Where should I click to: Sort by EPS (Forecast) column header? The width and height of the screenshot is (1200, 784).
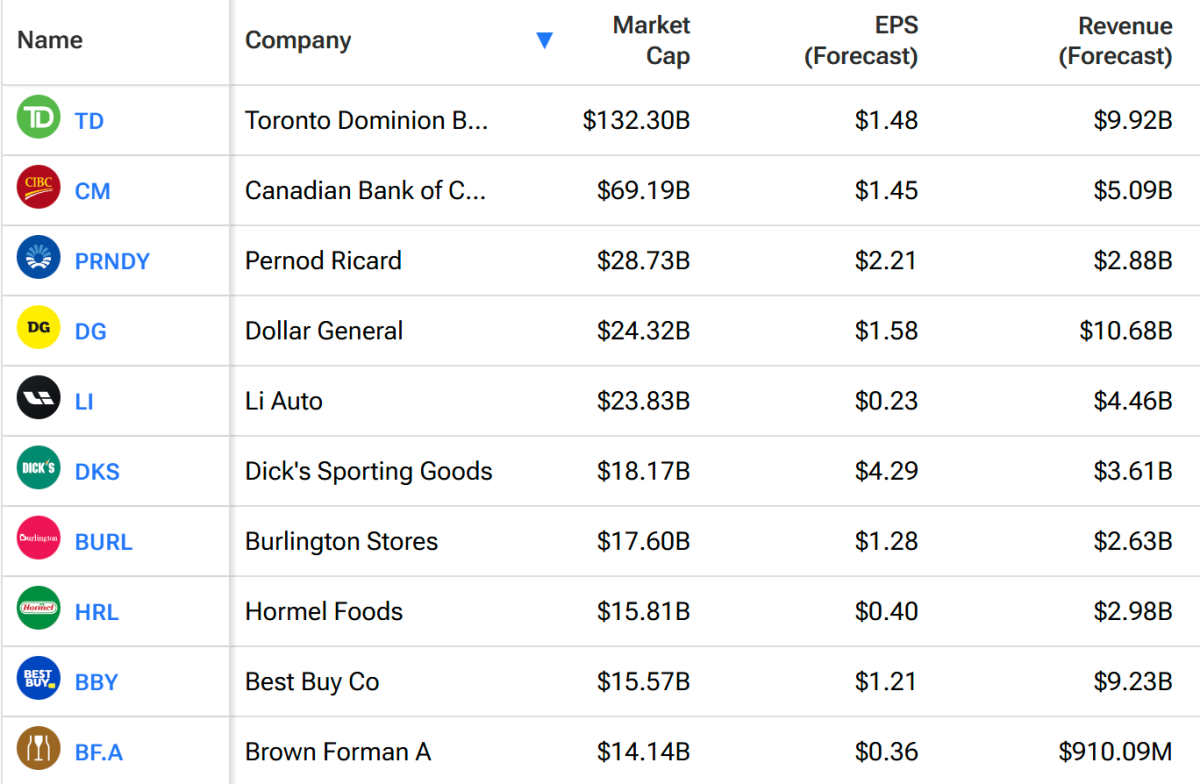coord(861,41)
